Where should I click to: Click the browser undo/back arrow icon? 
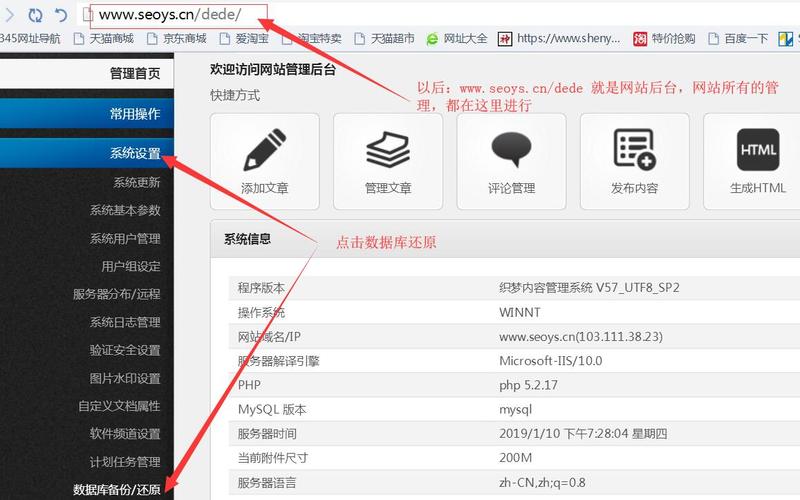click(x=61, y=15)
